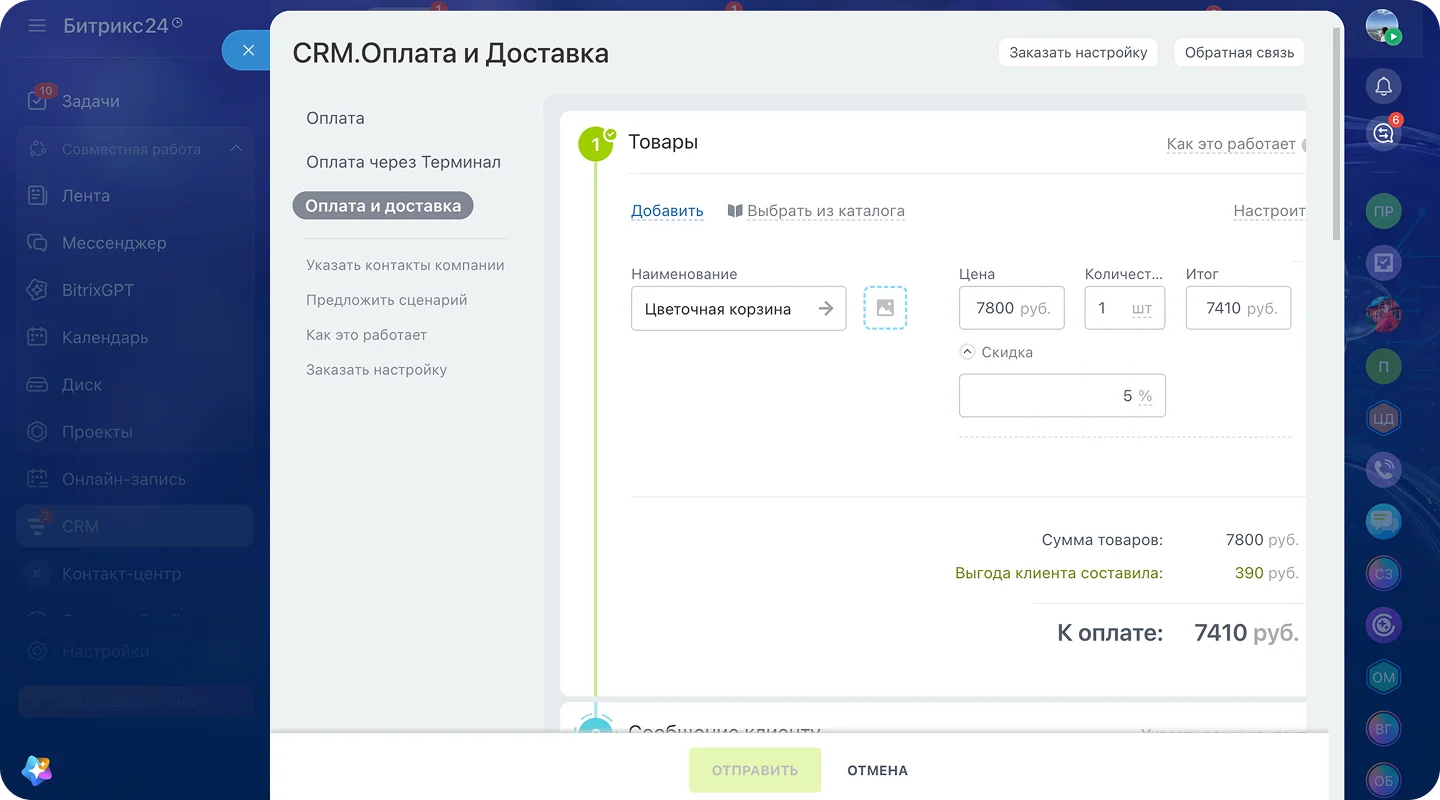Click the arrow inside the Цветочная корзина field

[826, 308]
